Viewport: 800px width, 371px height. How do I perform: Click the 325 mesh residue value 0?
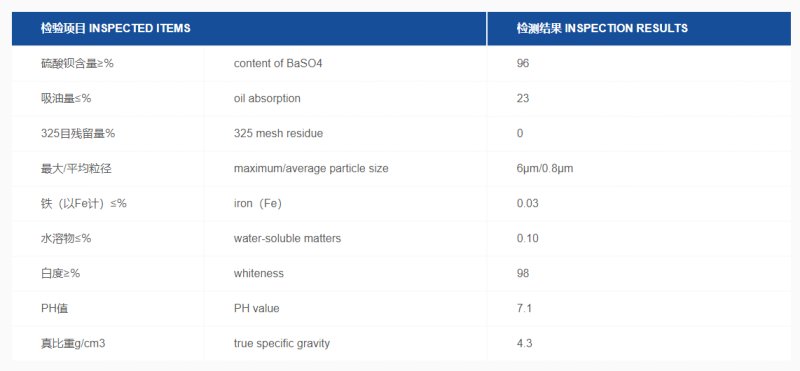(519, 133)
